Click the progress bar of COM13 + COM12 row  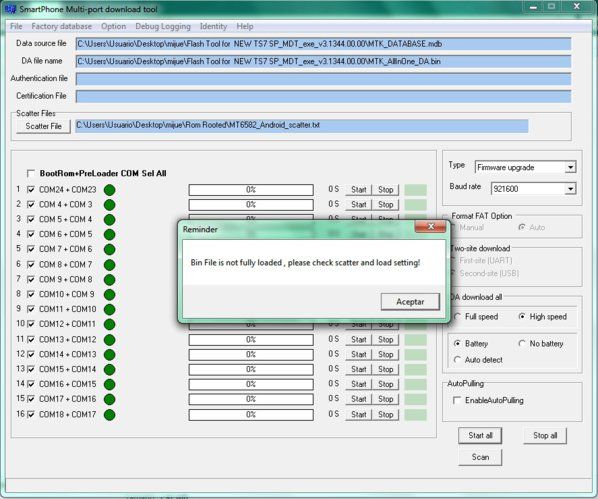pos(251,340)
